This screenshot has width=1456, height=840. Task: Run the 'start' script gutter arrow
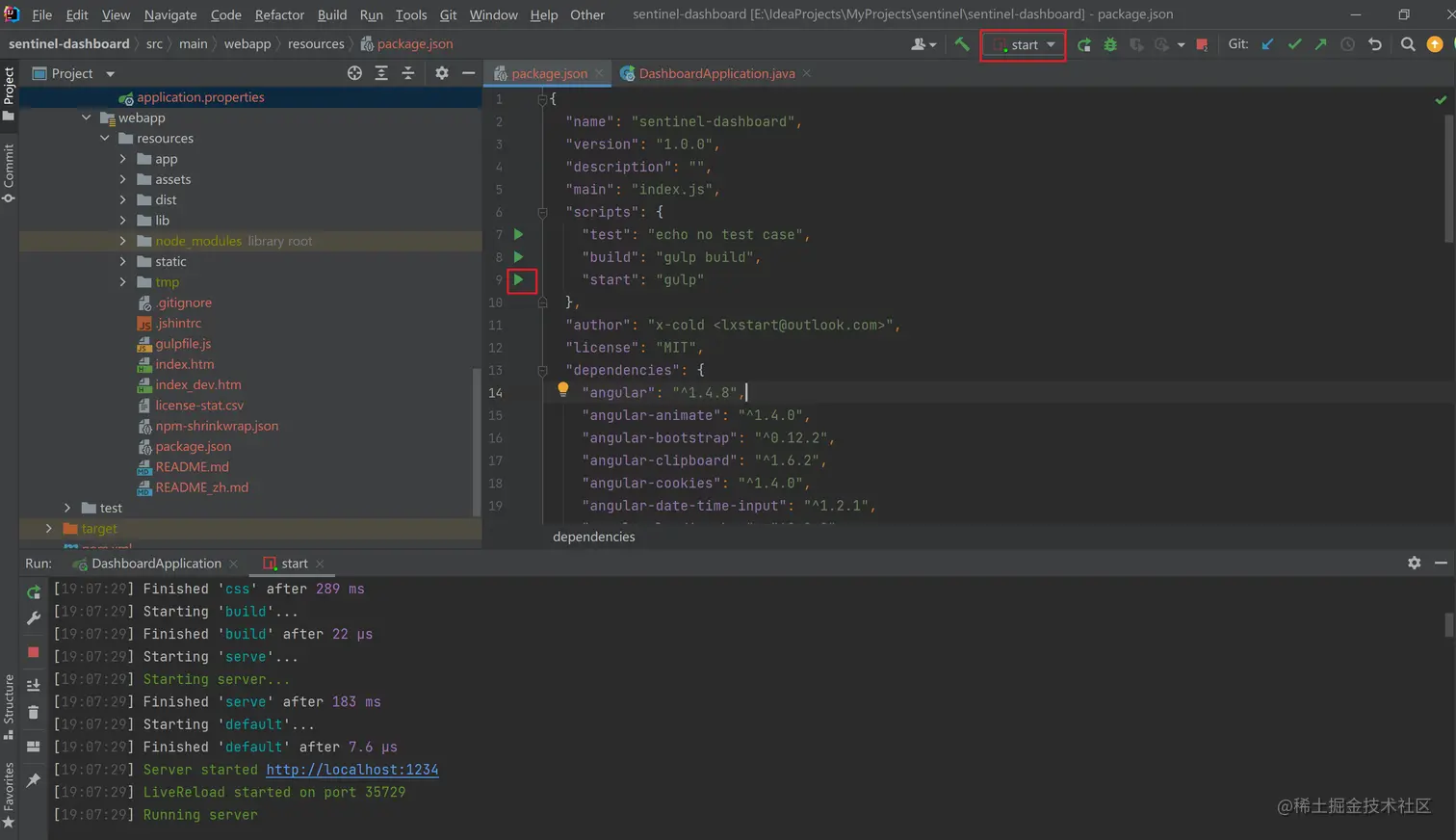pyautogui.click(x=519, y=279)
